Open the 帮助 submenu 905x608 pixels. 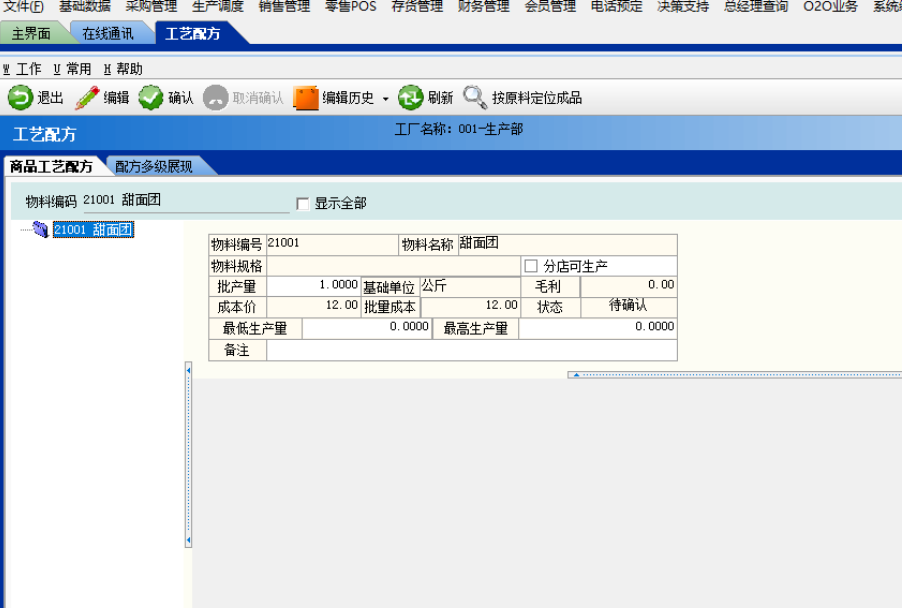pos(124,69)
